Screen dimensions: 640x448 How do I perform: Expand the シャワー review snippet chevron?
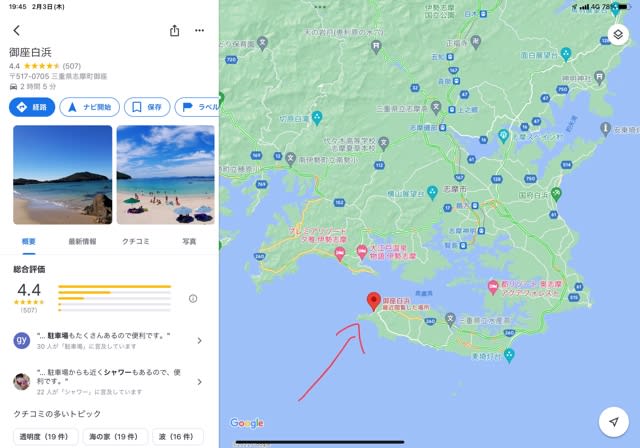(199, 382)
